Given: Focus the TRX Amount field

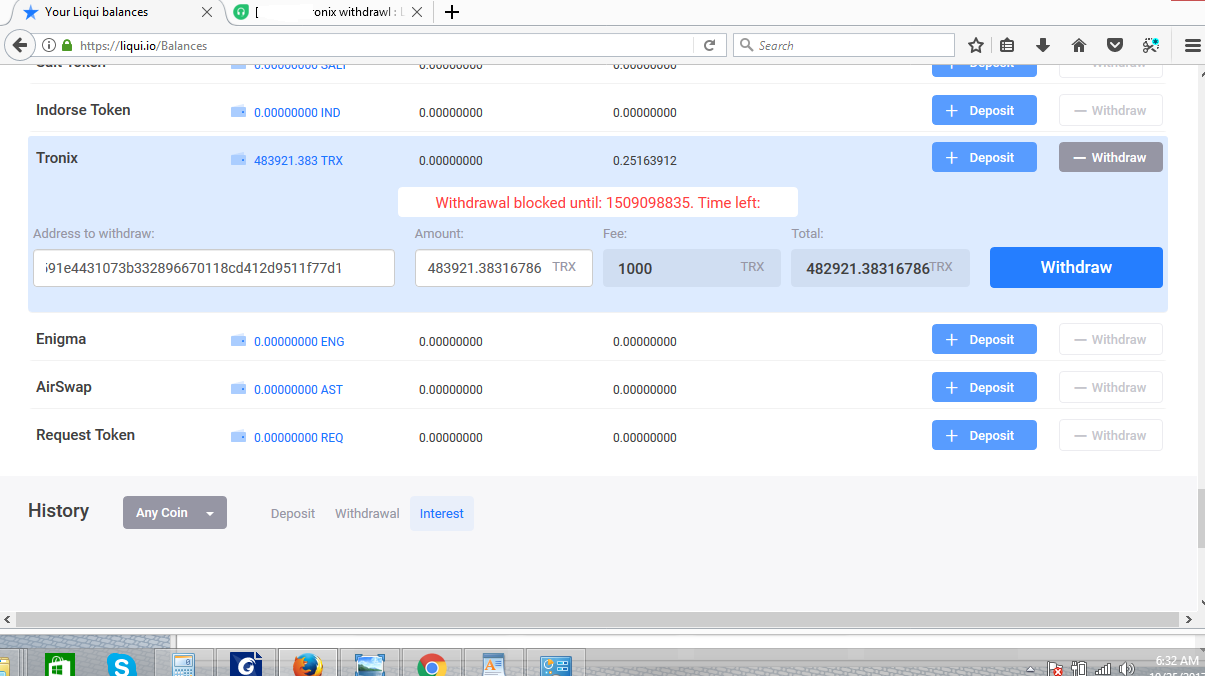Looking at the screenshot, I should 504,268.
